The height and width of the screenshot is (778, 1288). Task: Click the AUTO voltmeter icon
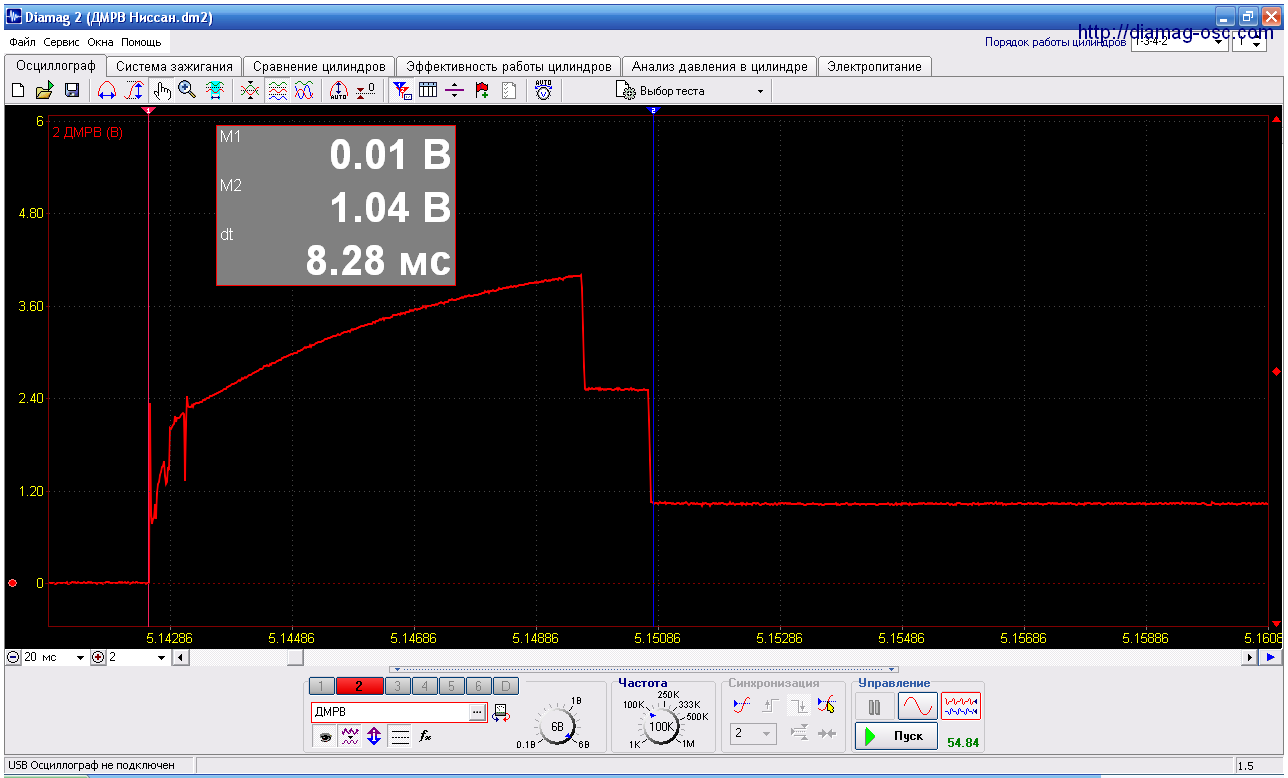[x=543, y=91]
